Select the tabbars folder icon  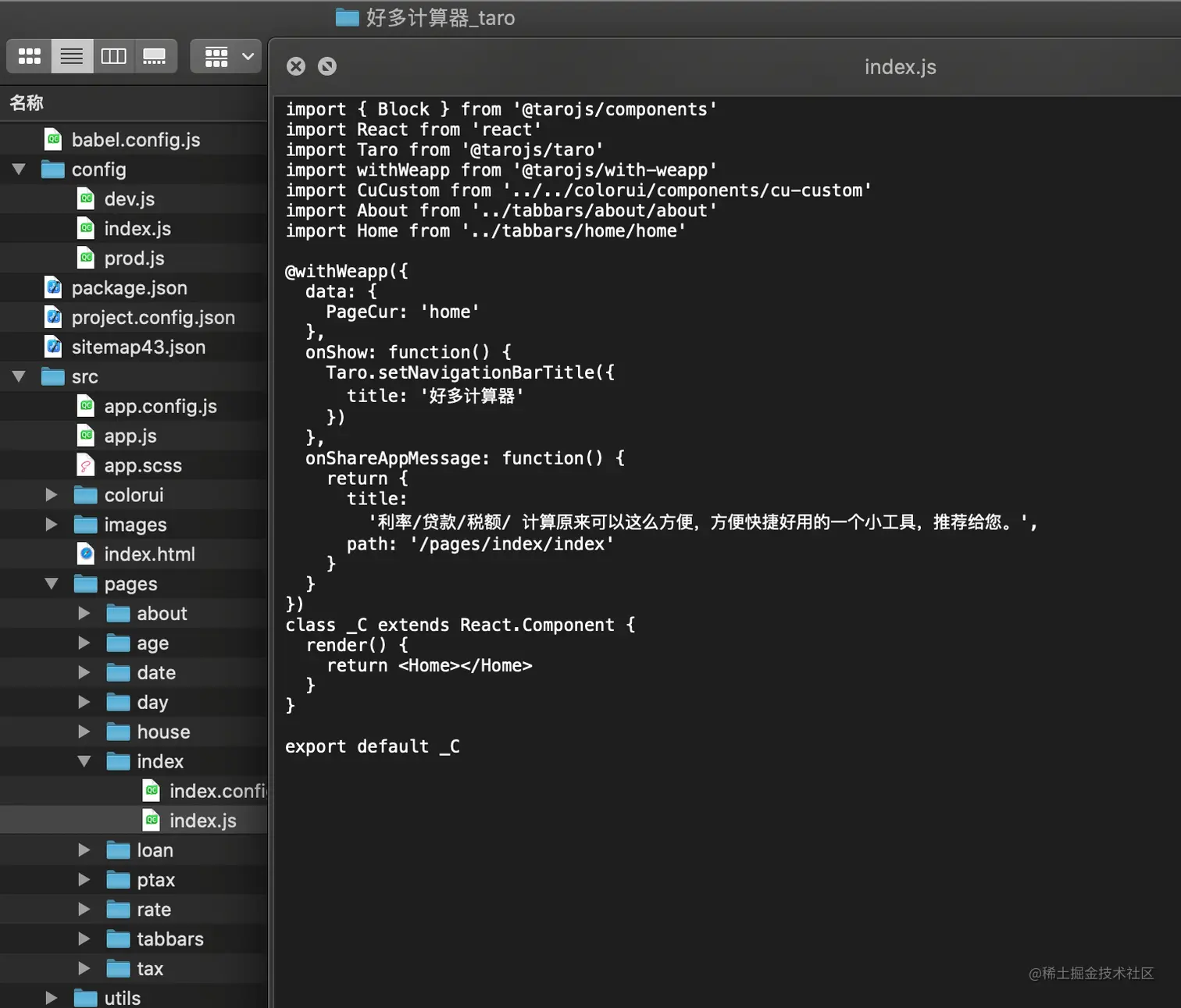pyautogui.click(x=119, y=939)
